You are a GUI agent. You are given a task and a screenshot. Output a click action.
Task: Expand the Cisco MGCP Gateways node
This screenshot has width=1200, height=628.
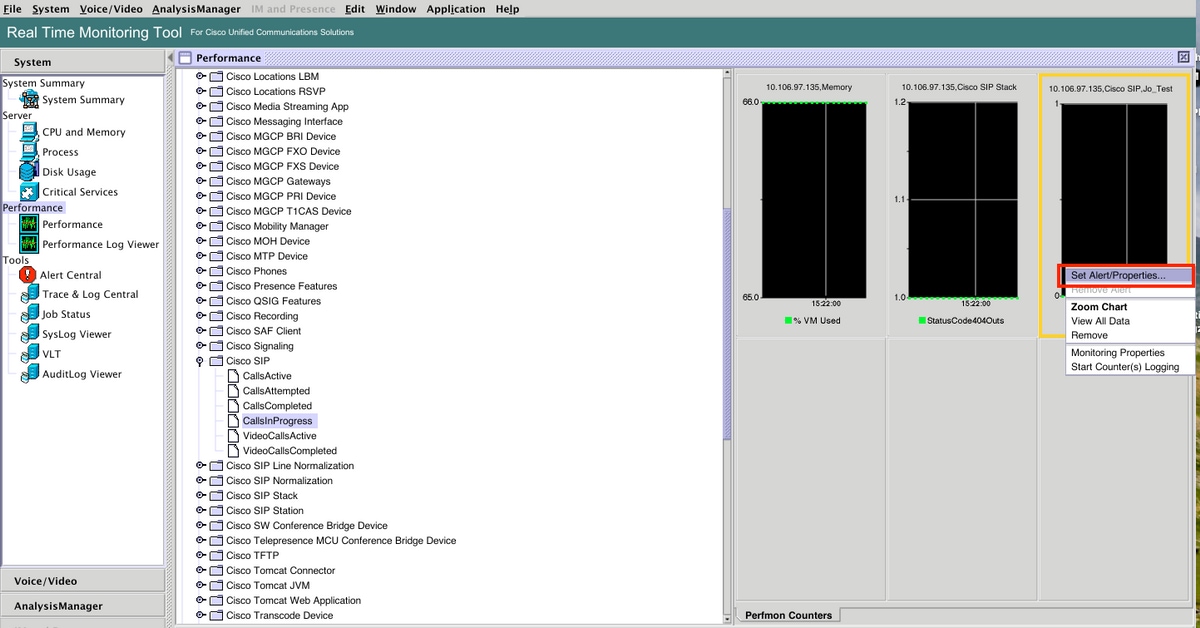pos(200,181)
